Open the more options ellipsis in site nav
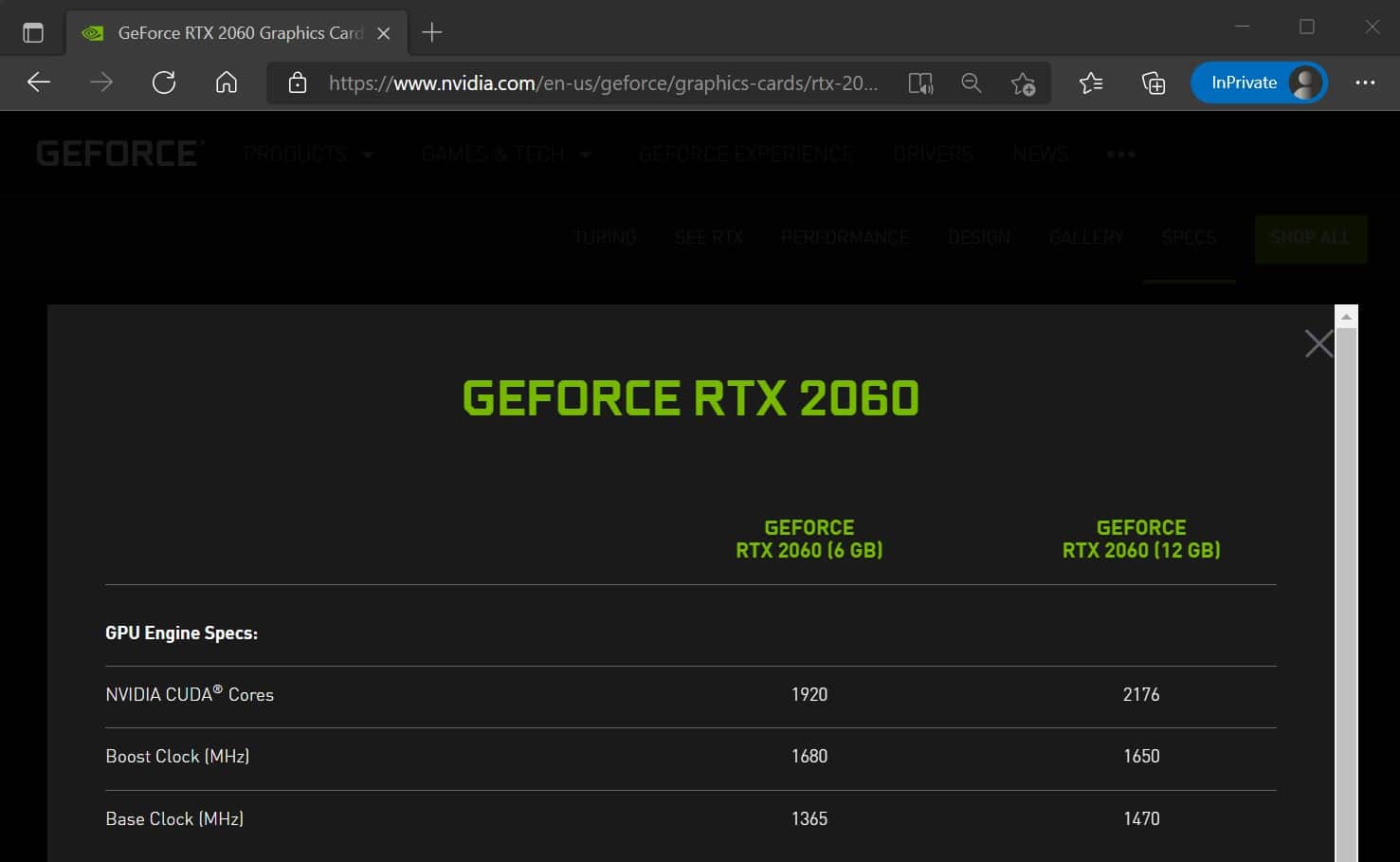This screenshot has height=862, width=1400. click(x=1120, y=154)
